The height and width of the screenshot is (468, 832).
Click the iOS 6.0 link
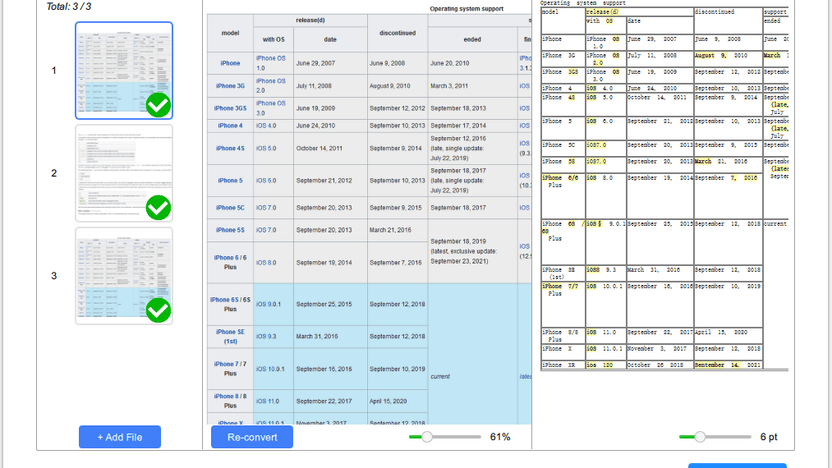click(x=266, y=180)
